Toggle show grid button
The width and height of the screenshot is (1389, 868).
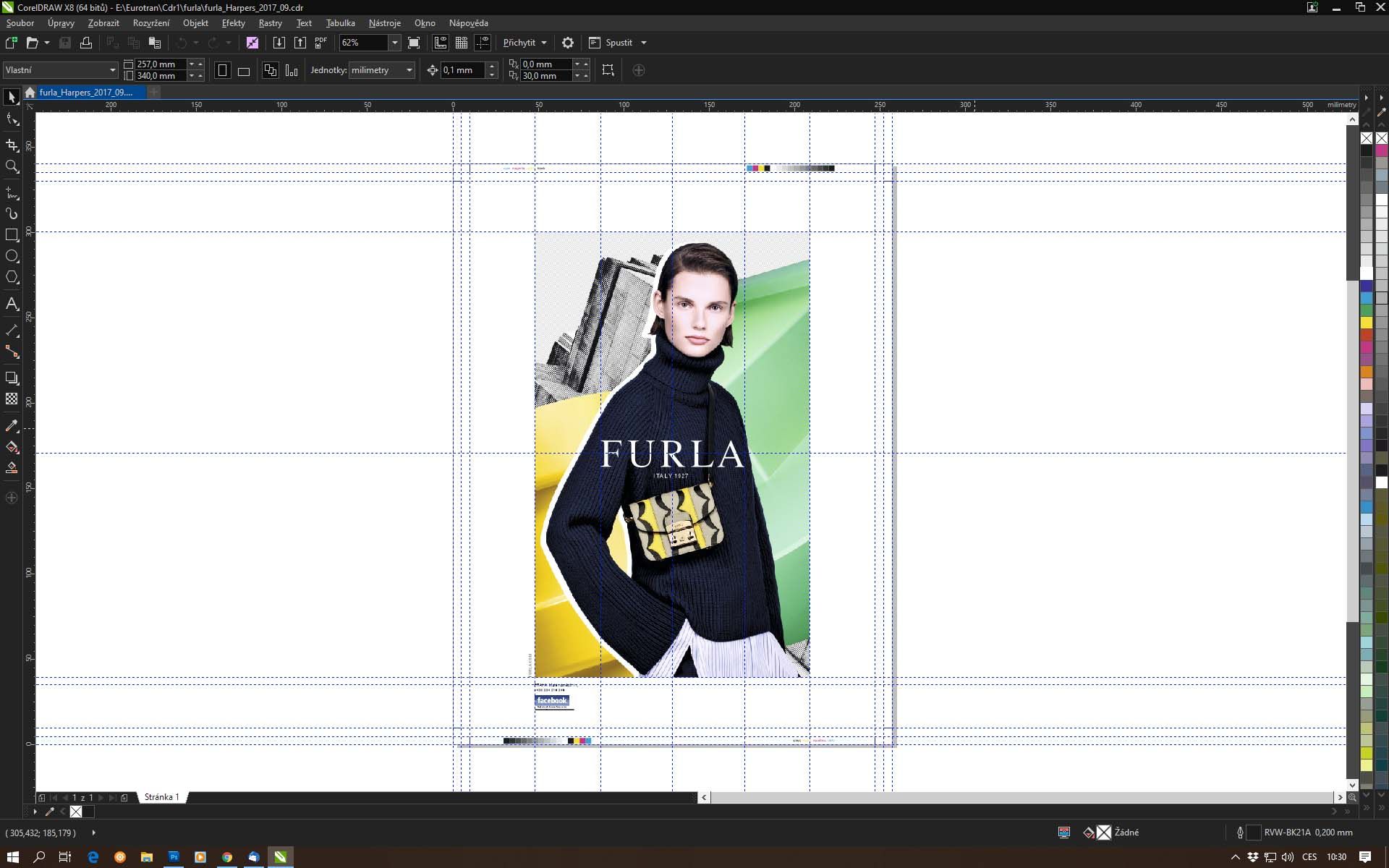pyautogui.click(x=462, y=43)
